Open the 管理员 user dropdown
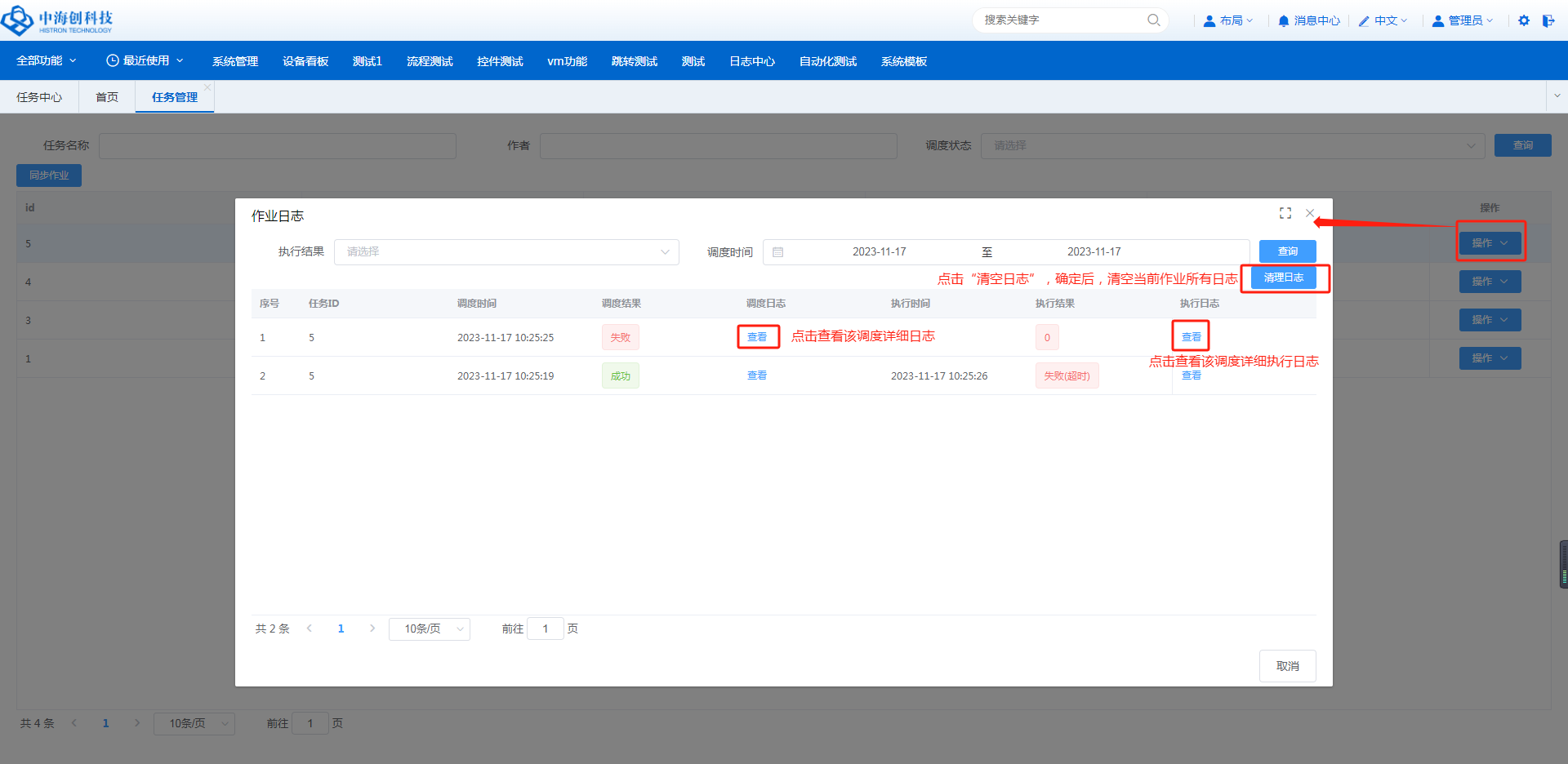 pyautogui.click(x=1464, y=20)
